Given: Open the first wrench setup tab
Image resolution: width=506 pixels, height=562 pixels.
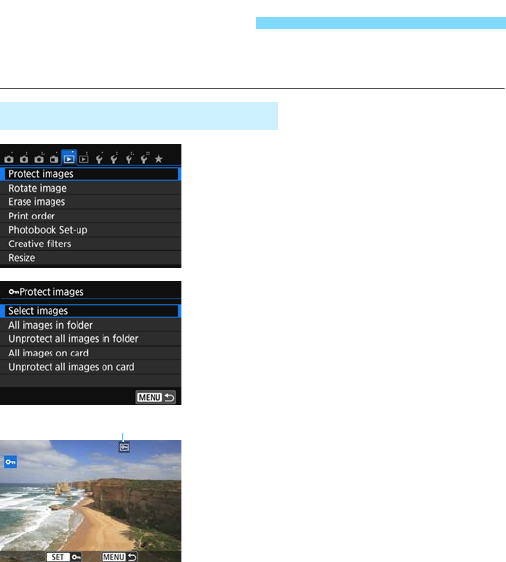Looking at the screenshot, I should tap(99, 158).
